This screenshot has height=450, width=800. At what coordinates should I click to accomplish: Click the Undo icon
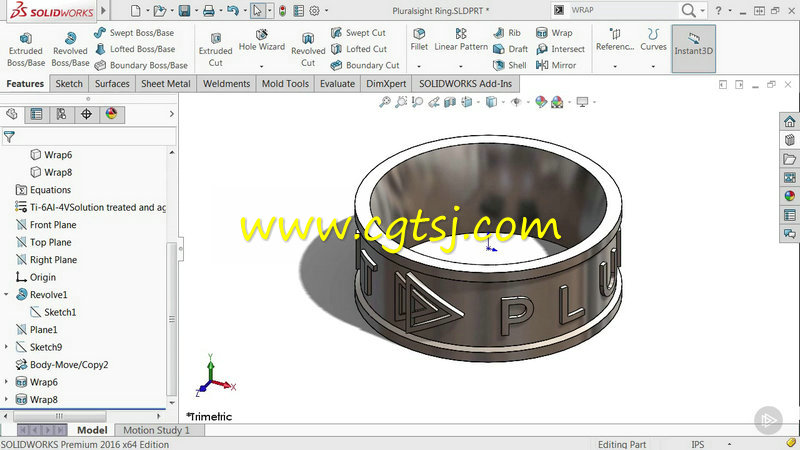click(233, 10)
